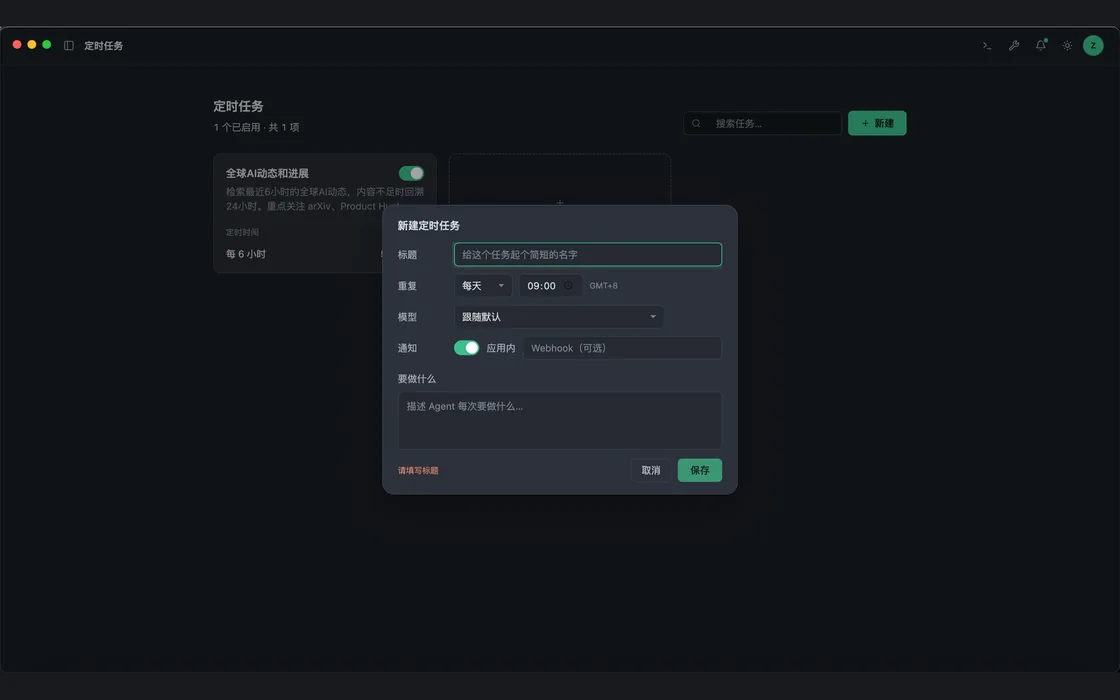The width and height of the screenshot is (1120, 700).
Task: Click the plus icon in empty card
Action: point(560,203)
